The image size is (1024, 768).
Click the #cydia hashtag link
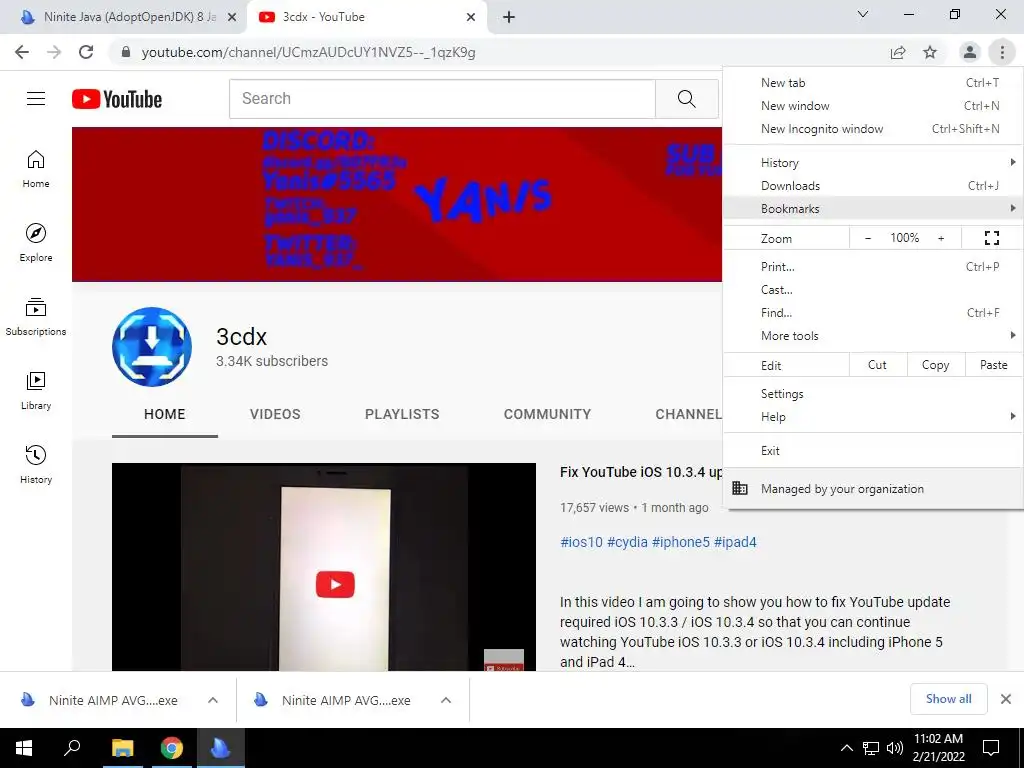click(x=627, y=542)
